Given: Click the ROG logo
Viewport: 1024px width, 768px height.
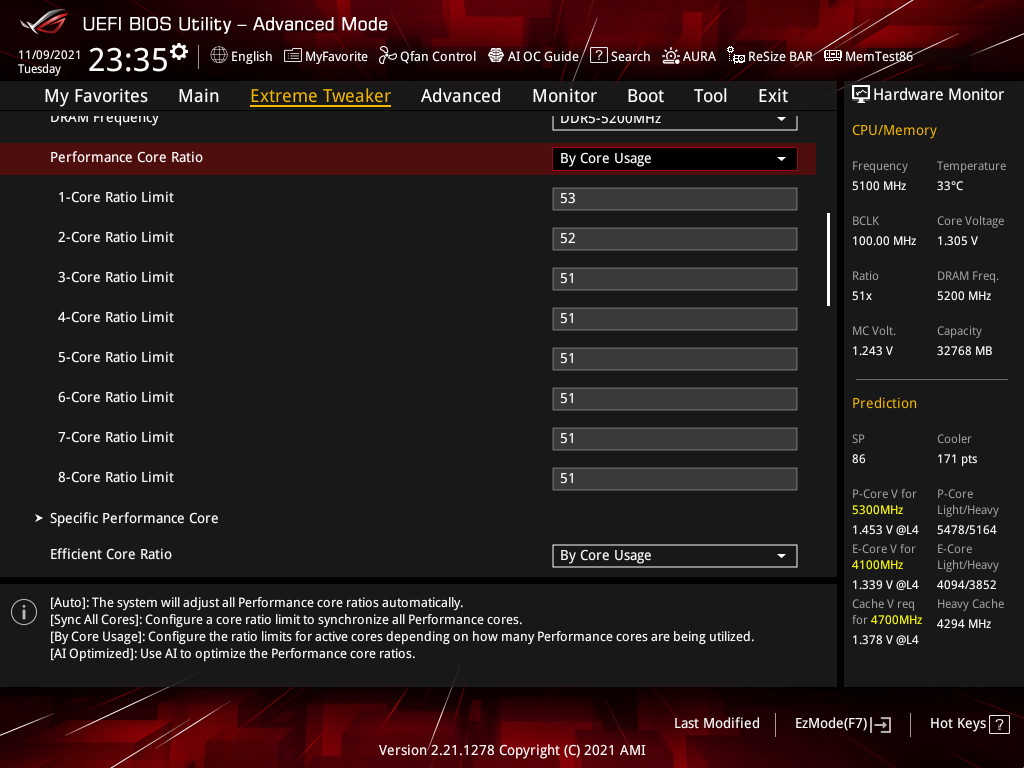Looking at the screenshot, I should click(44, 22).
